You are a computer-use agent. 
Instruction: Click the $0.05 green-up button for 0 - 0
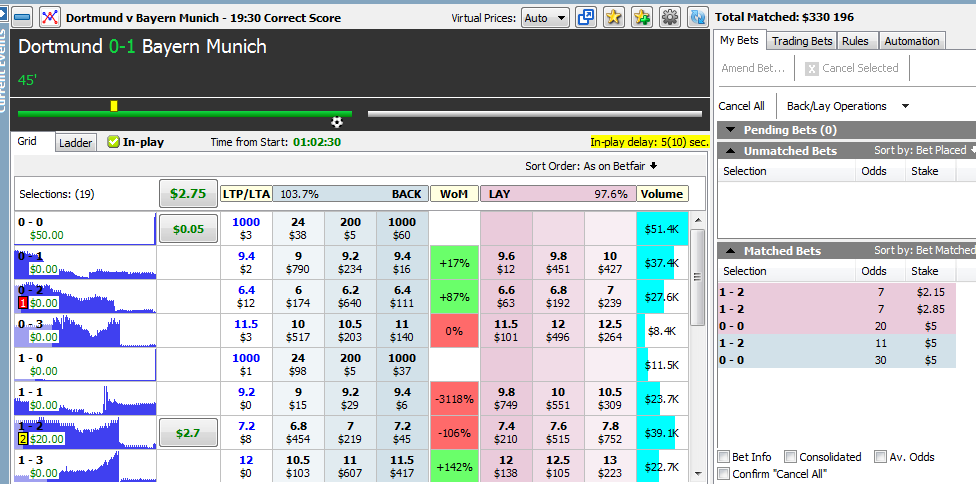tap(189, 229)
